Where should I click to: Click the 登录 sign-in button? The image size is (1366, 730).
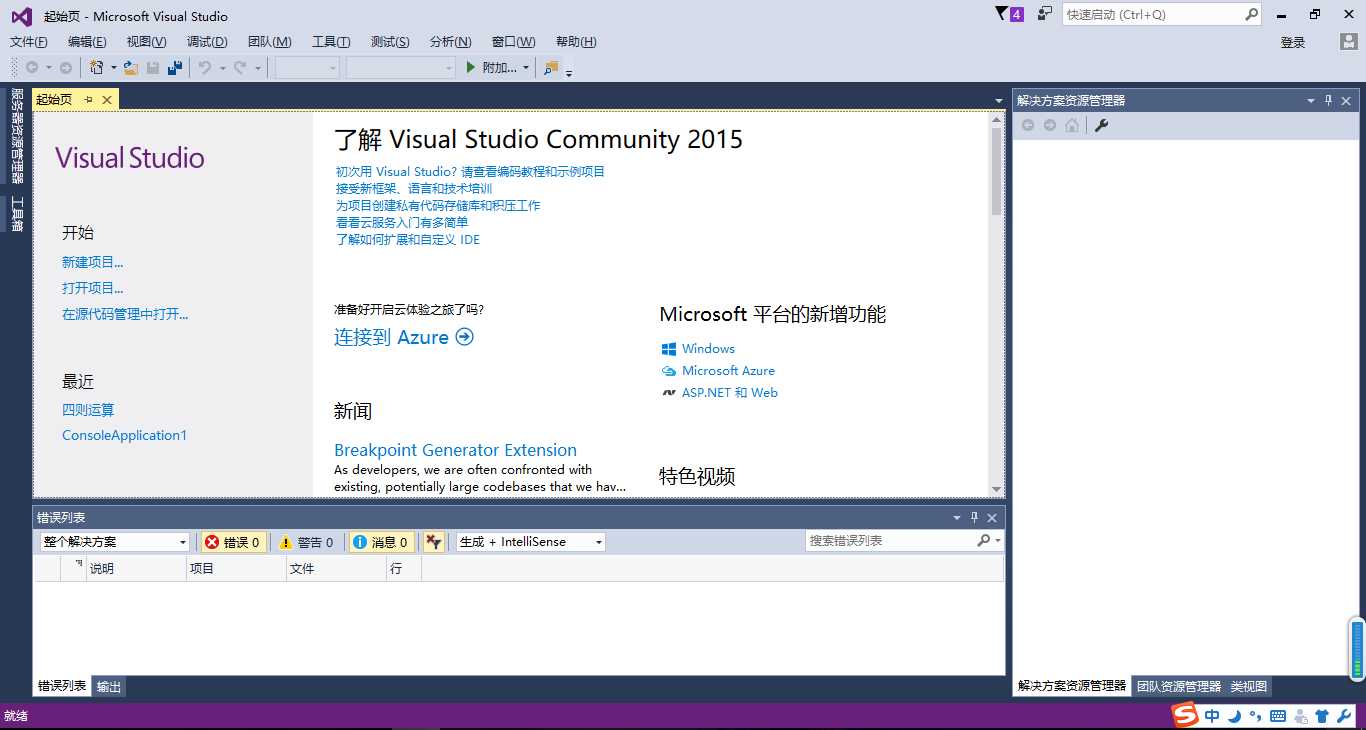(1293, 42)
